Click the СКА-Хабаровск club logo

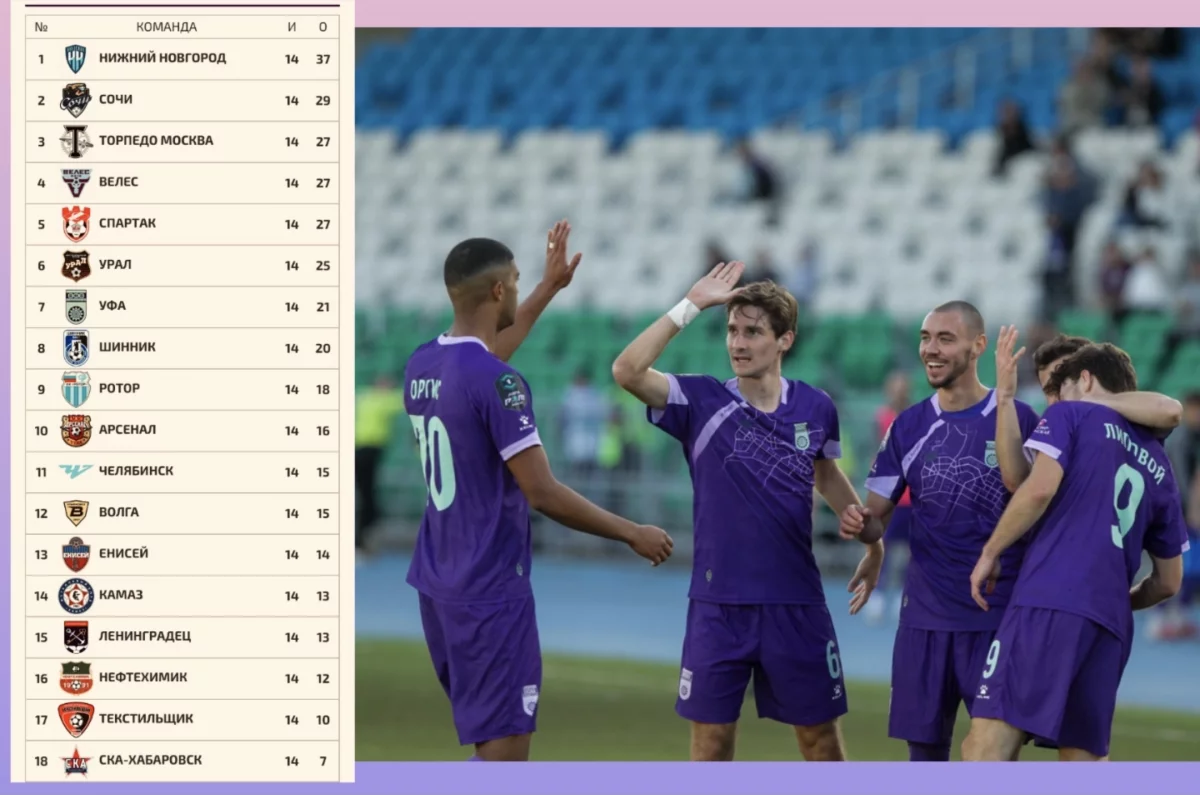75,761
